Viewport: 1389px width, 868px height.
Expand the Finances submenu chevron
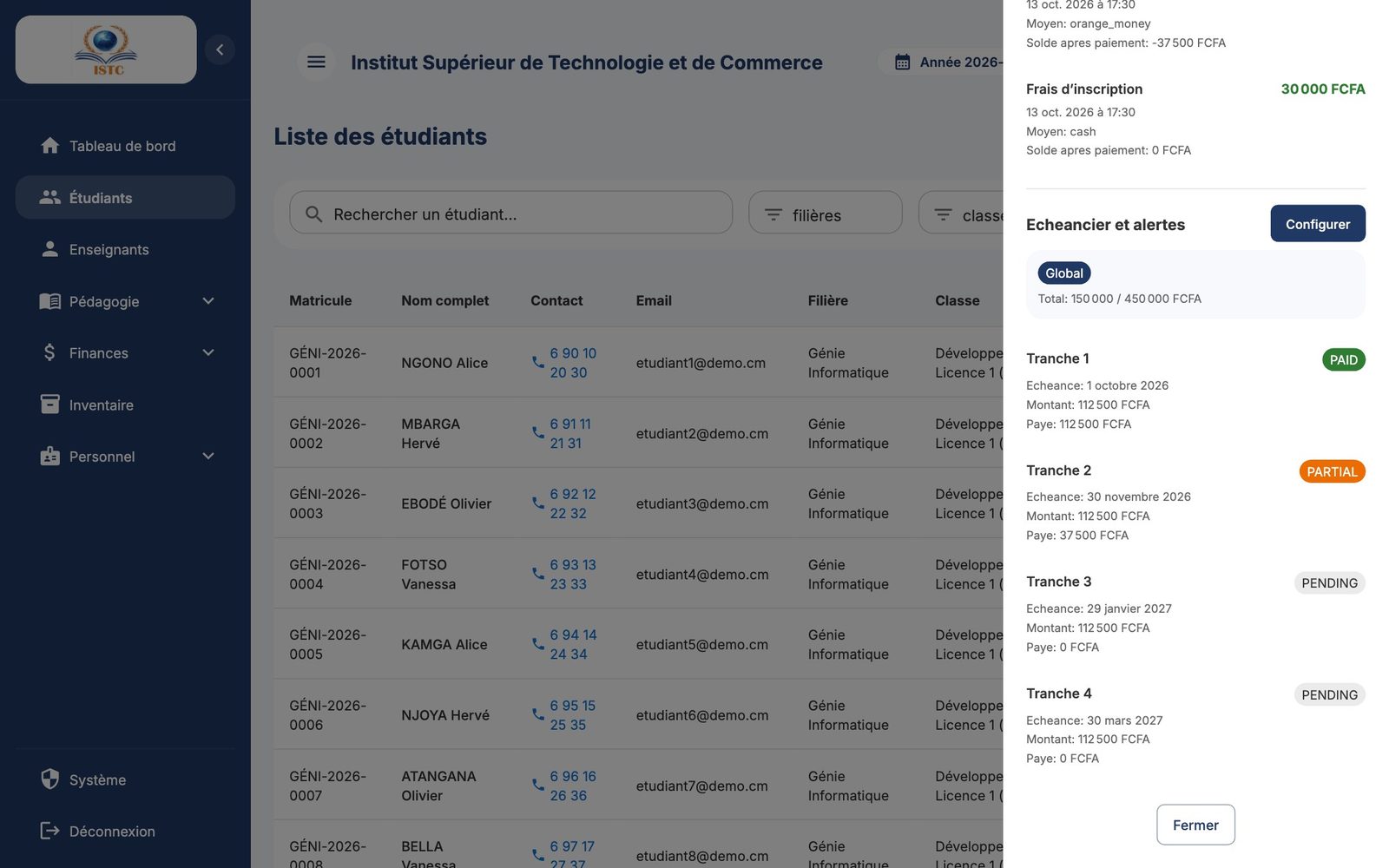[208, 352]
